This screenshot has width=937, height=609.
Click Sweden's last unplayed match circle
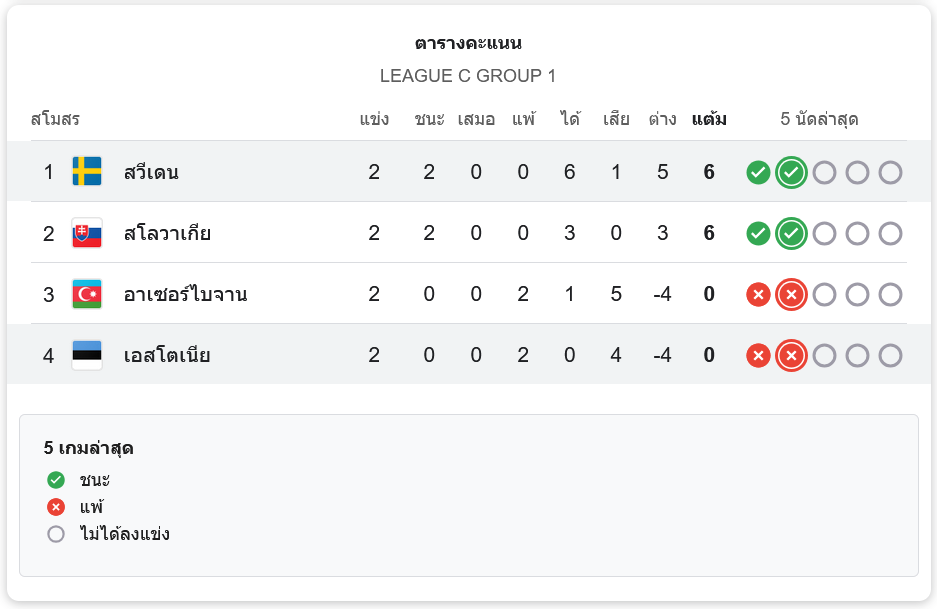[x=890, y=172]
